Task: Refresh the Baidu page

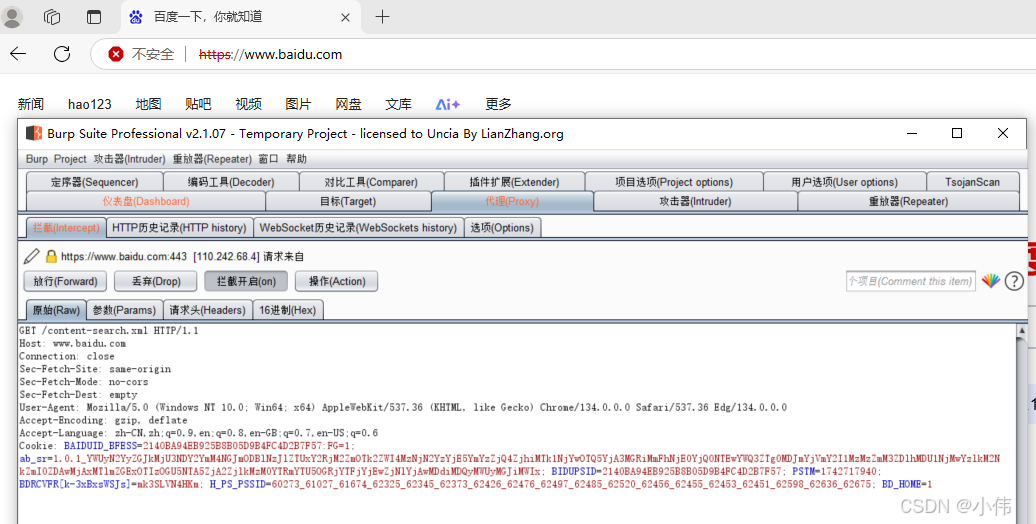Action: point(62,54)
